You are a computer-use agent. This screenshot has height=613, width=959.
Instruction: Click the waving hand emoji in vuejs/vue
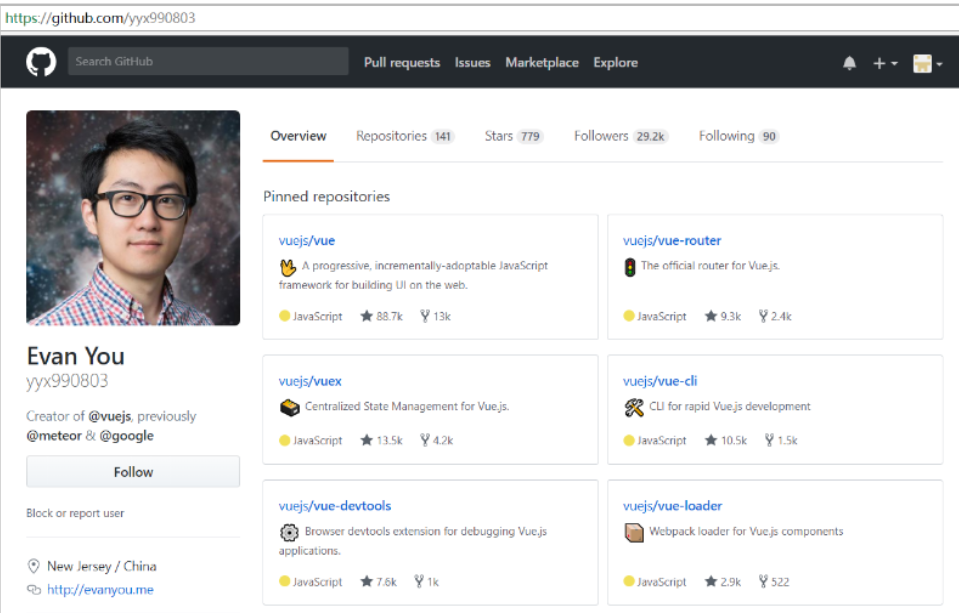pyautogui.click(x=288, y=267)
